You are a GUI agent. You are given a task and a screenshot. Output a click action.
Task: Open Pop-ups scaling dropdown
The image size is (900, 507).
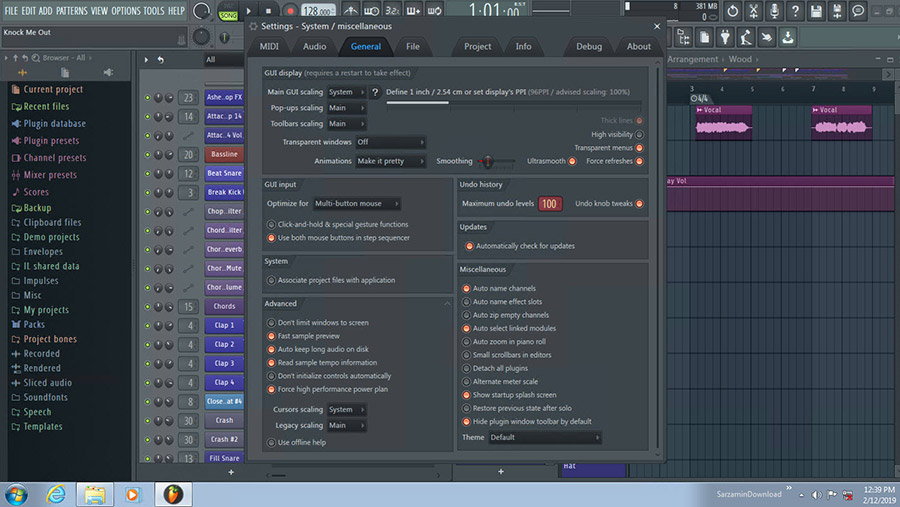[347, 108]
